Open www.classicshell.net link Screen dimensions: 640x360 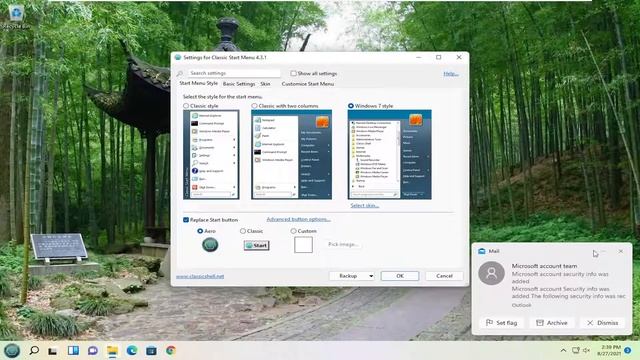(x=200, y=276)
